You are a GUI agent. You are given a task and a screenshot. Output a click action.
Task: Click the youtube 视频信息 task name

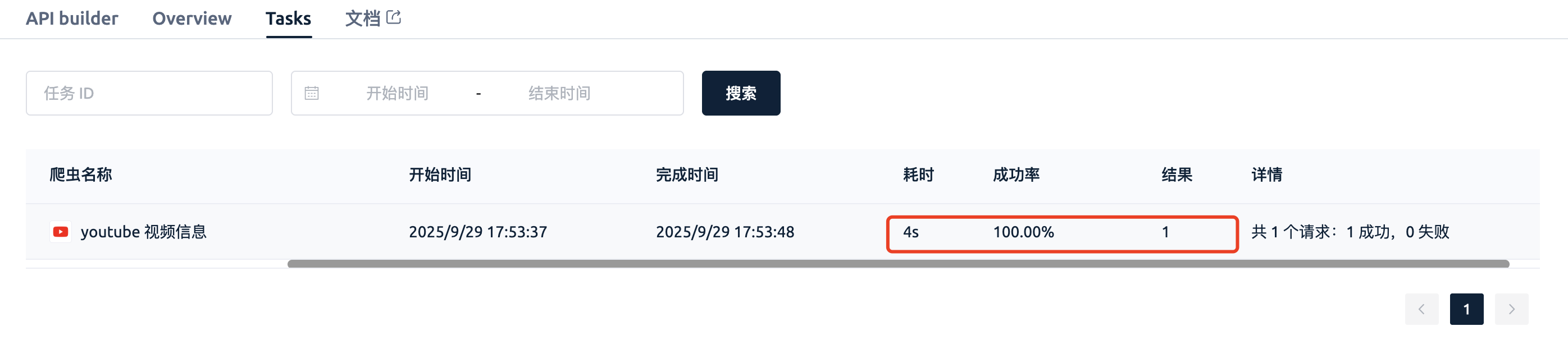click(144, 232)
